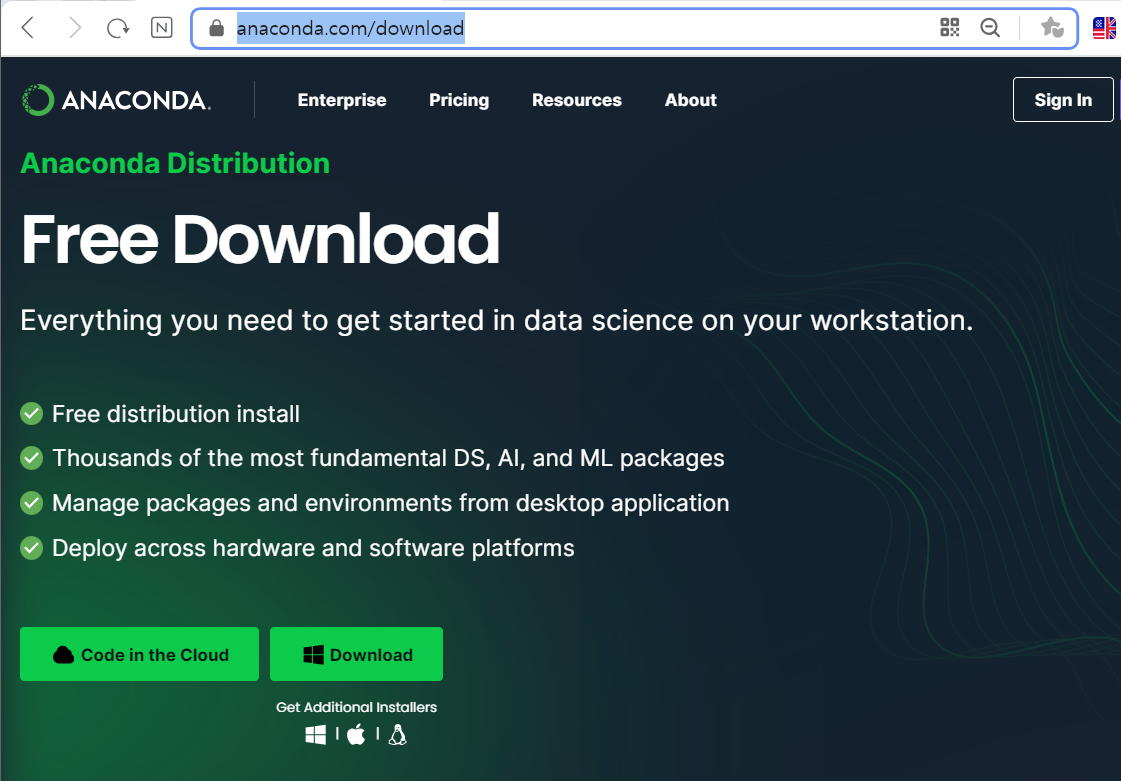
Task: Click the browser forward arrow
Action: 74,28
